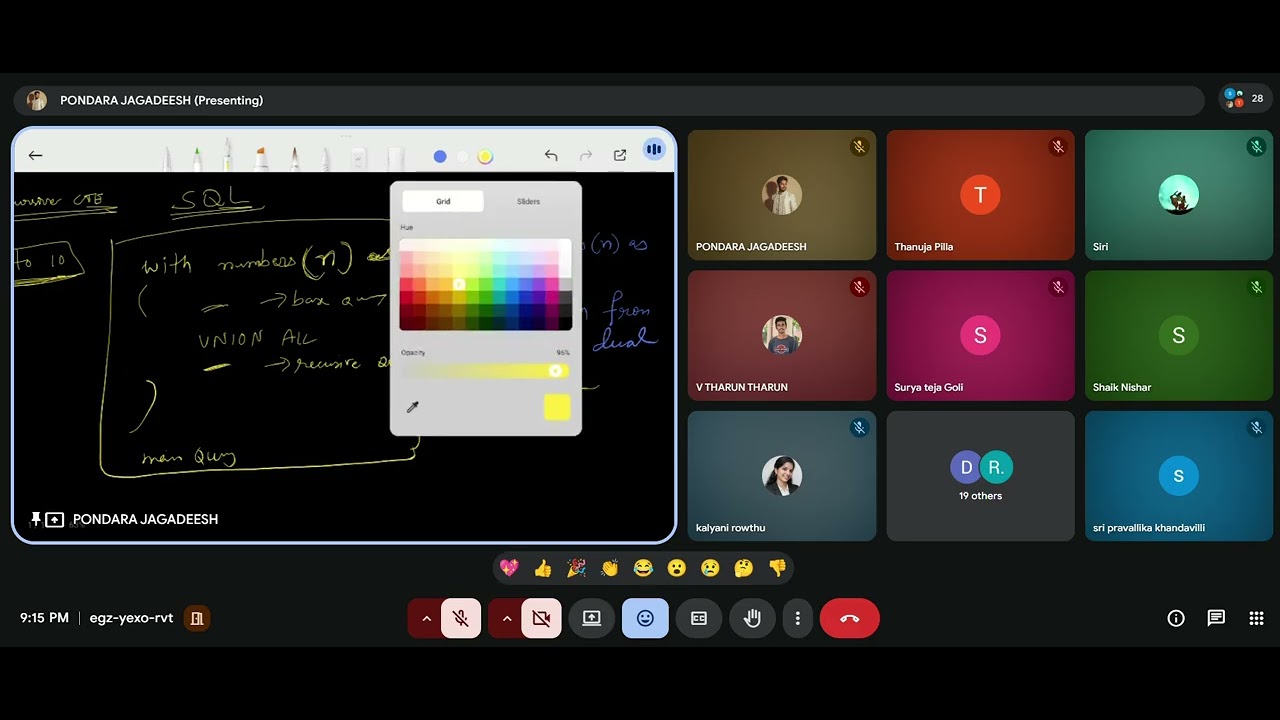The height and width of the screenshot is (720, 1280).
Task: Switch to the Grid tab in color picker
Action: pos(443,201)
